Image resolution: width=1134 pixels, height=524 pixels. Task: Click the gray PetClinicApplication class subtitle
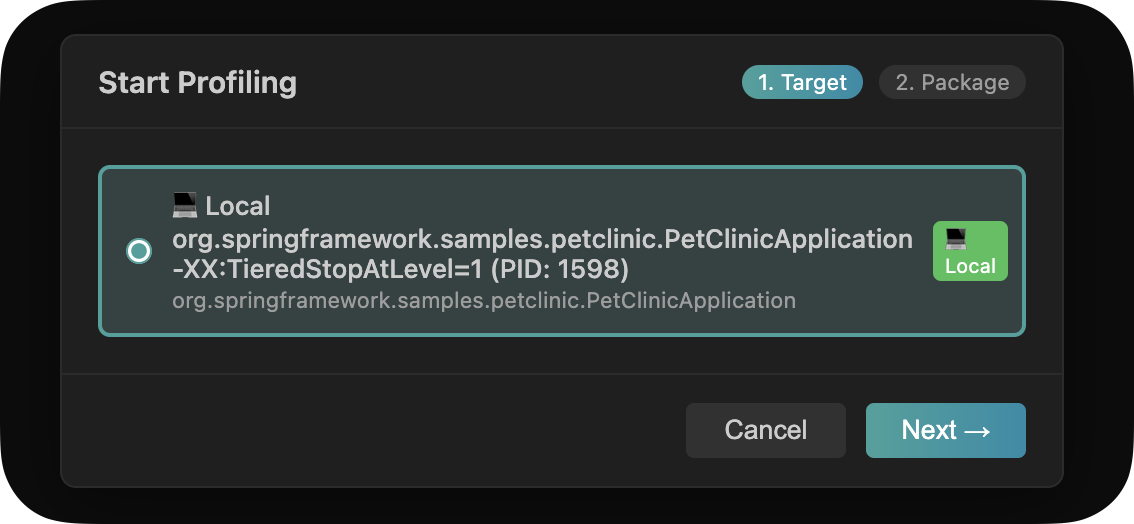pyautogui.click(x=483, y=300)
